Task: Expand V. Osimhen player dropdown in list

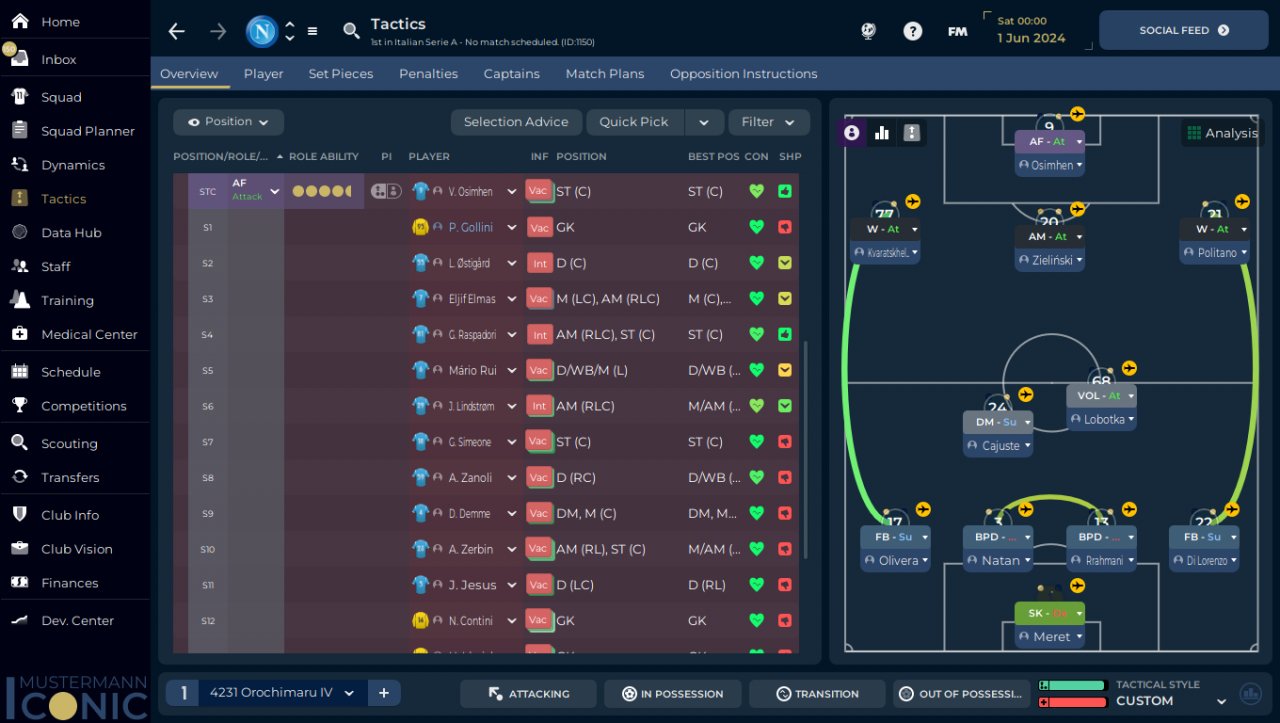Action: [x=512, y=192]
